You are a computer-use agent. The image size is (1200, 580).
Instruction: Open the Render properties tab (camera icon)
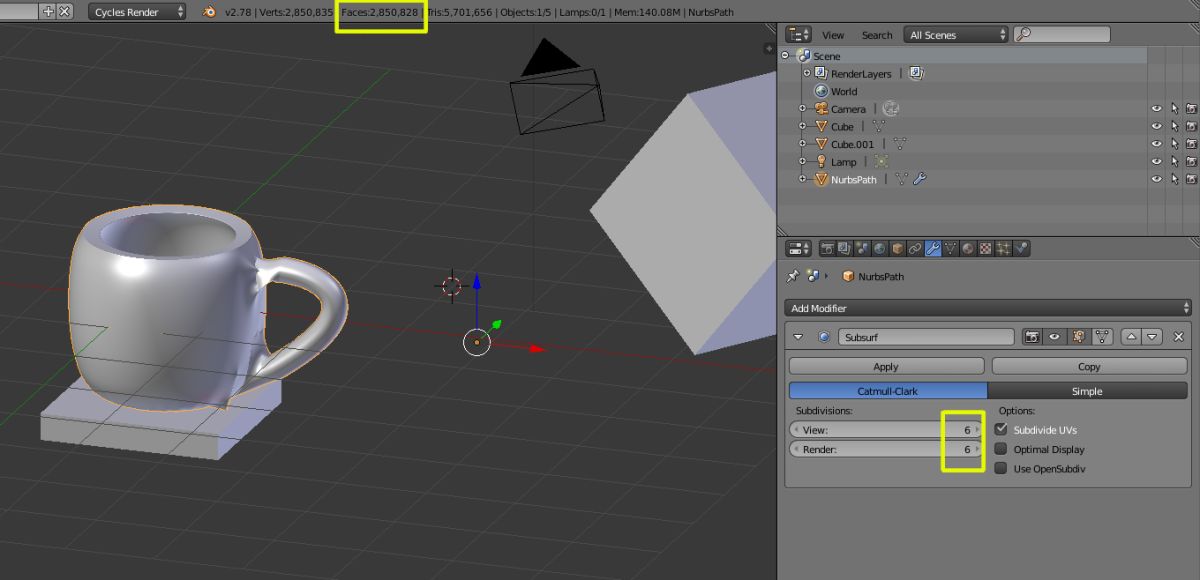click(x=827, y=249)
